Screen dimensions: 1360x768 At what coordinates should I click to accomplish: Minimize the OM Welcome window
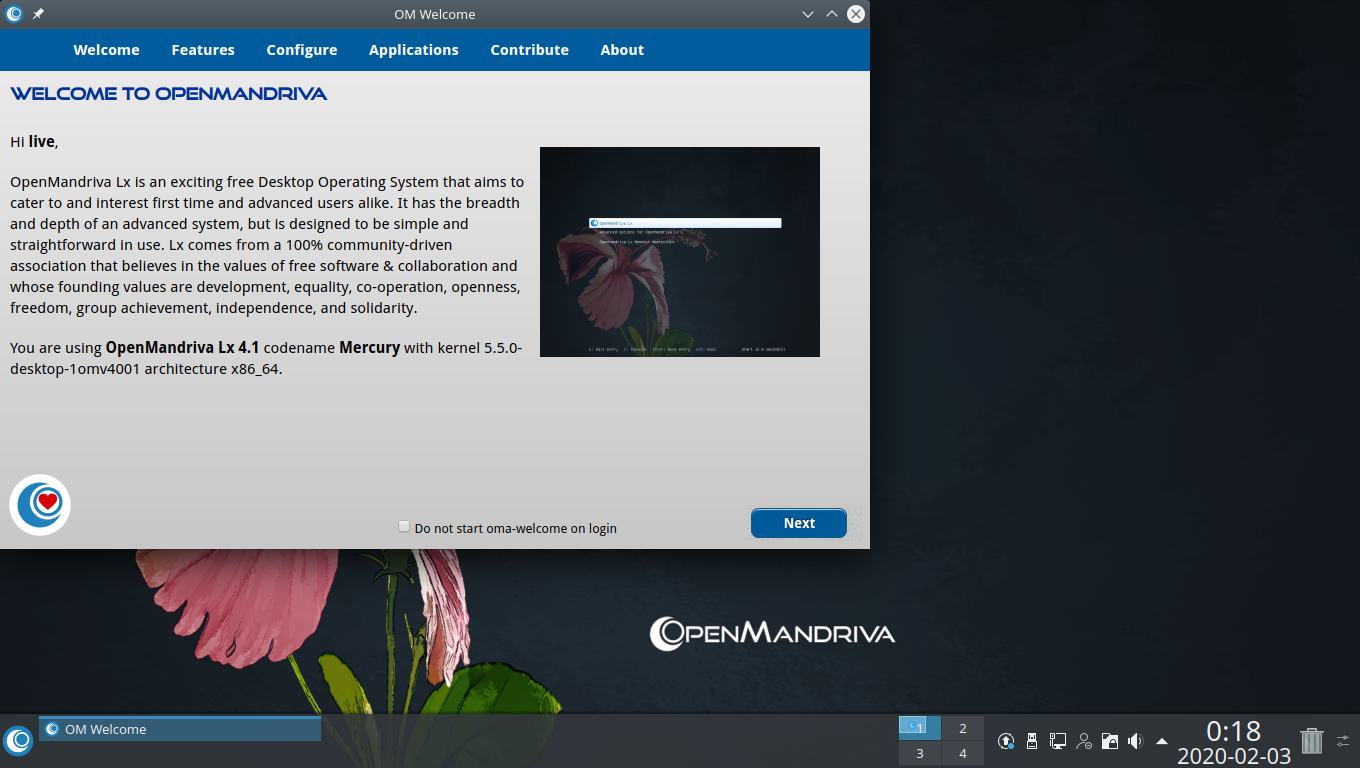tap(808, 14)
